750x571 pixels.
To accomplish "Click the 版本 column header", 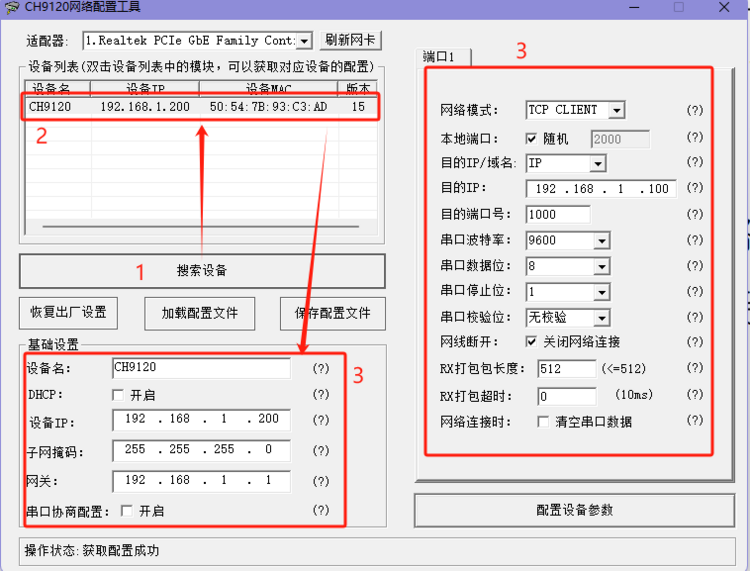I will [358, 88].
